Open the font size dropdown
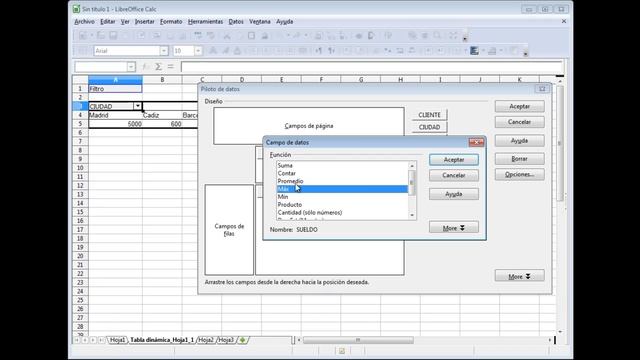The height and width of the screenshot is (360, 640). click(x=198, y=51)
